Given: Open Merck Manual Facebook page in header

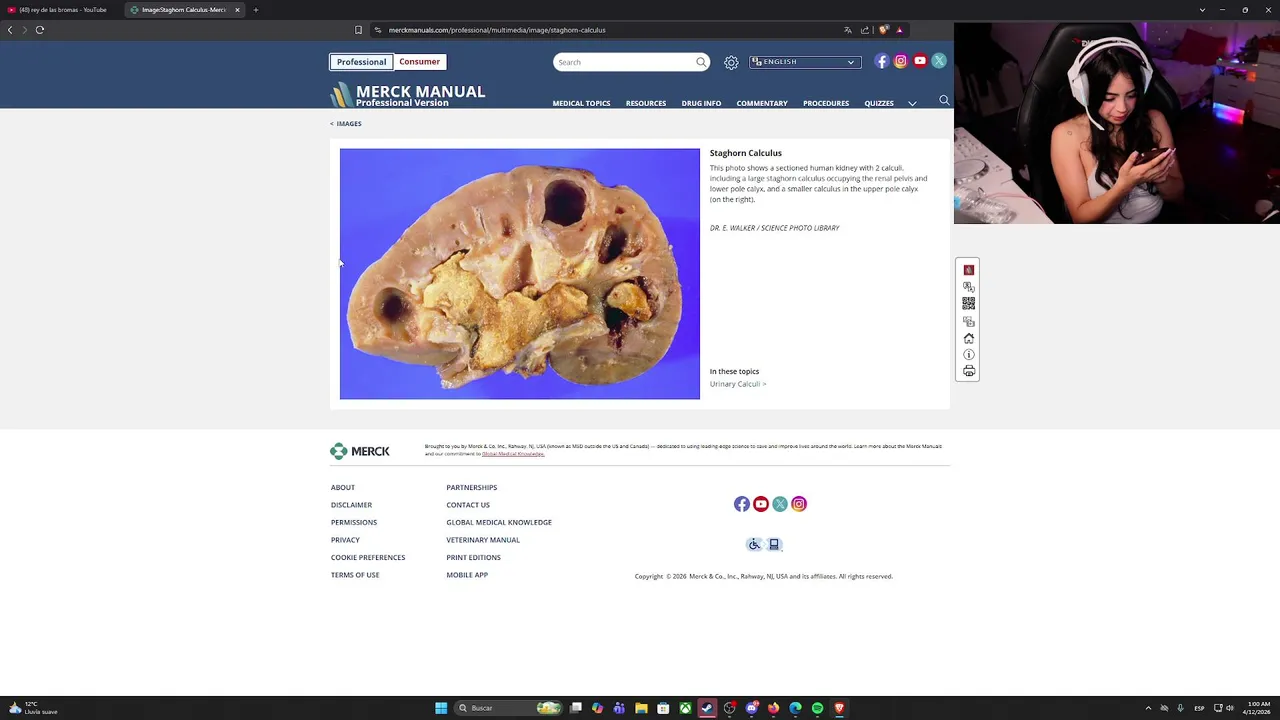Looking at the screenshot, I should coord(881,61).
